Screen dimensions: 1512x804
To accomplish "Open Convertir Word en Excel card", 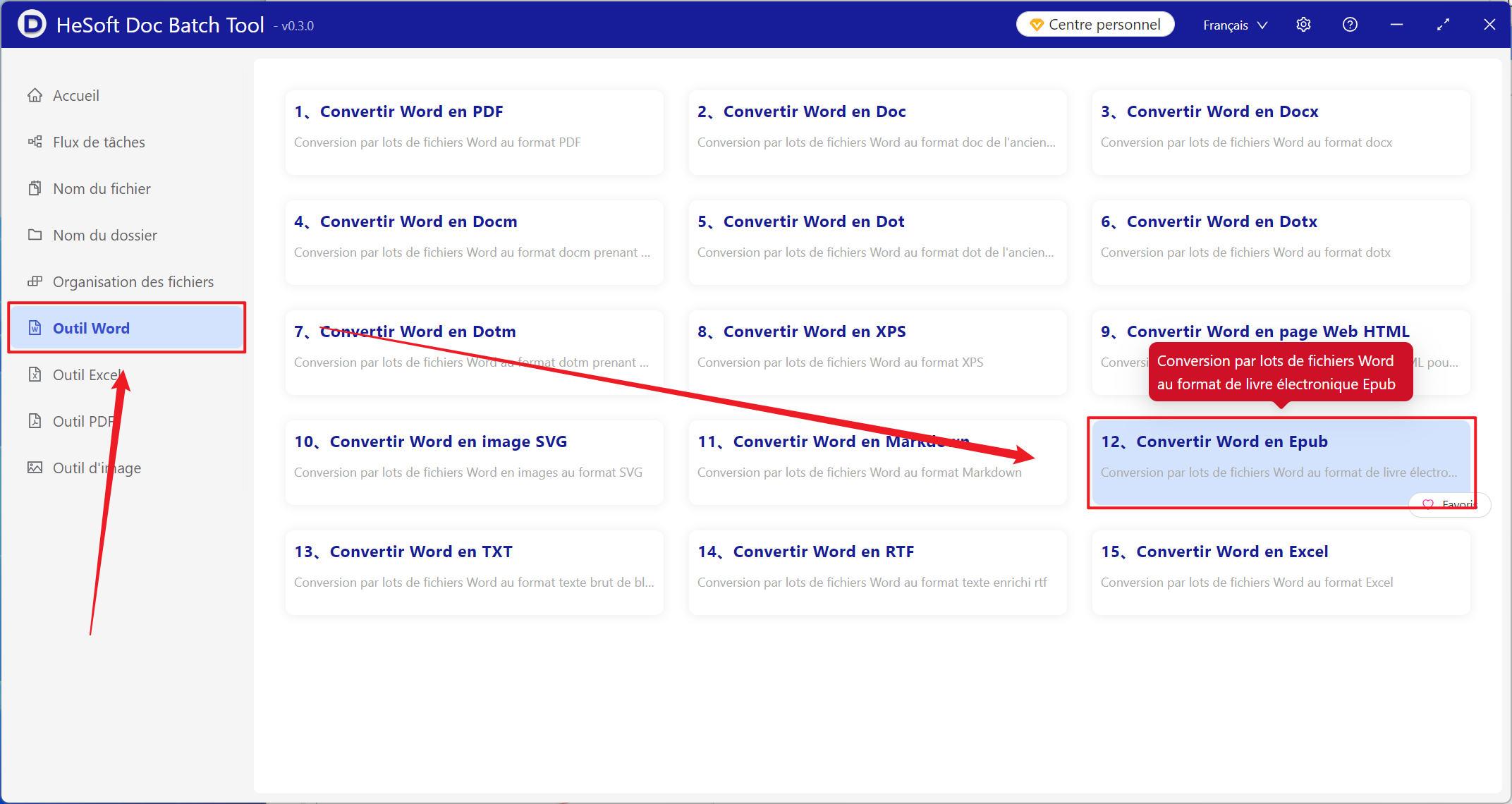I will 1281,572.
